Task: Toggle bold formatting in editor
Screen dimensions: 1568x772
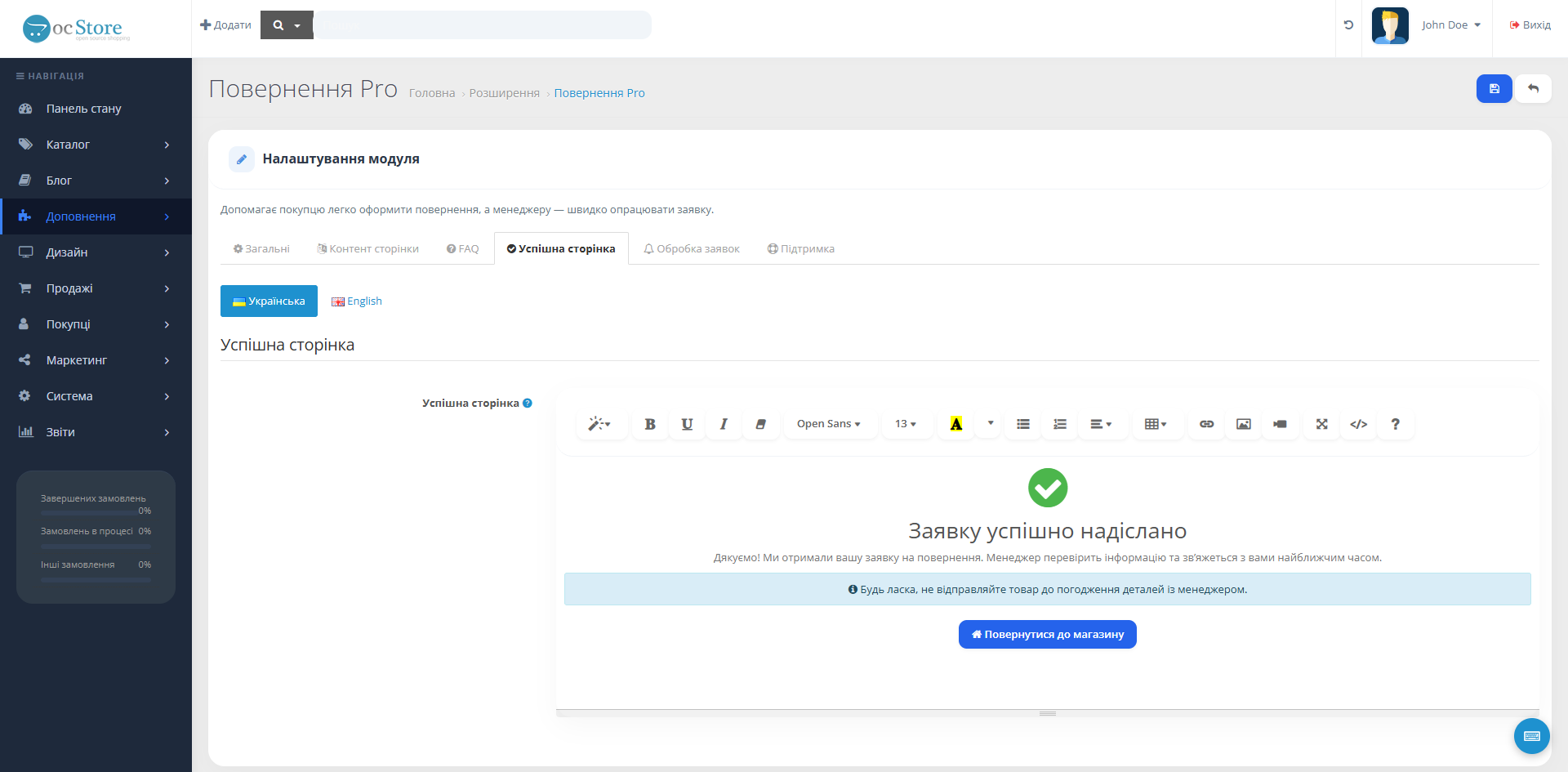Action: coord(650,424)
